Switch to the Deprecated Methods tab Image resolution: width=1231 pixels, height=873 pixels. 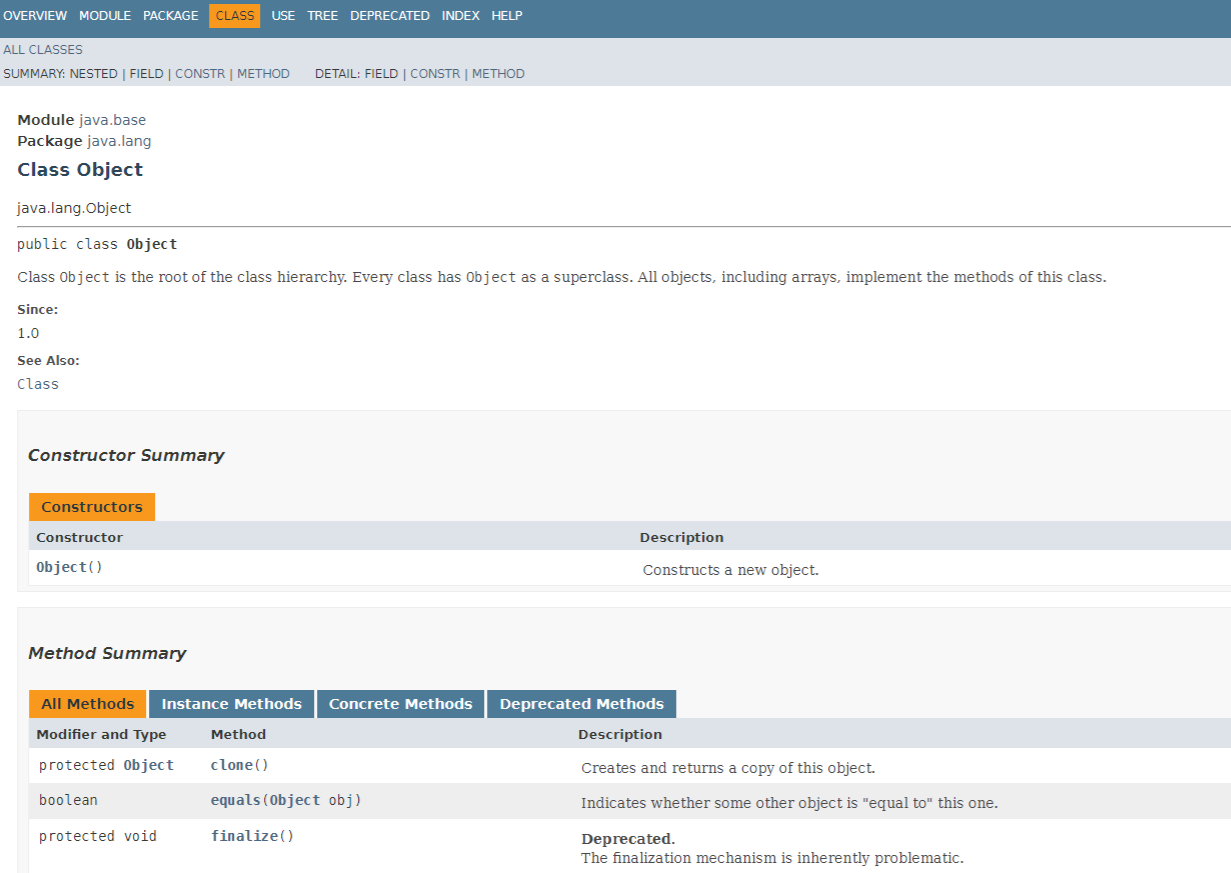pos(581,704)
